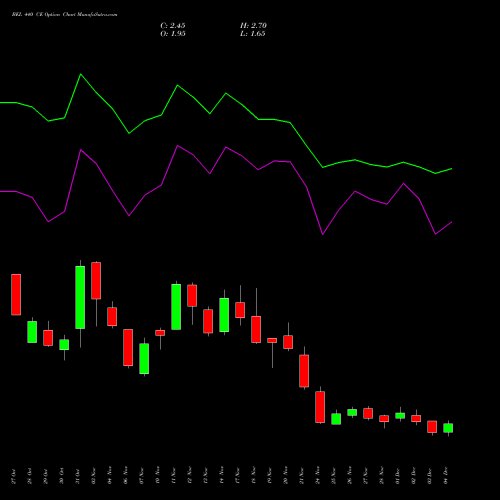Click the '26 Nov' date label
This screenshot has width=500, height=500.
(x=350, y=475)
